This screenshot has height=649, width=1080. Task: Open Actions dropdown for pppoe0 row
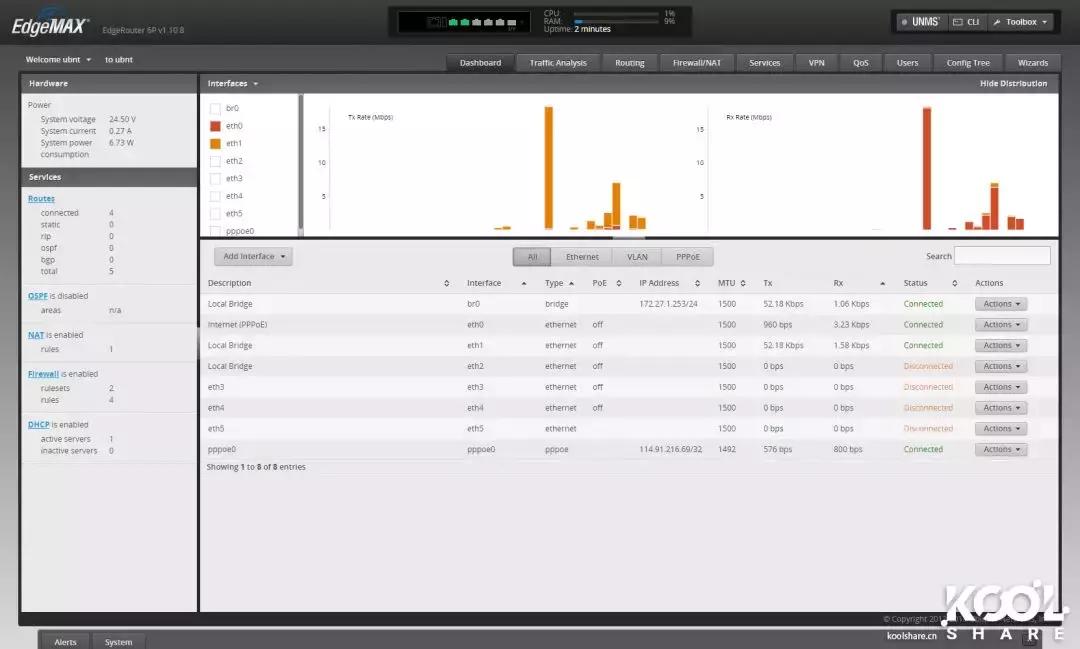tap(1001, 449)
